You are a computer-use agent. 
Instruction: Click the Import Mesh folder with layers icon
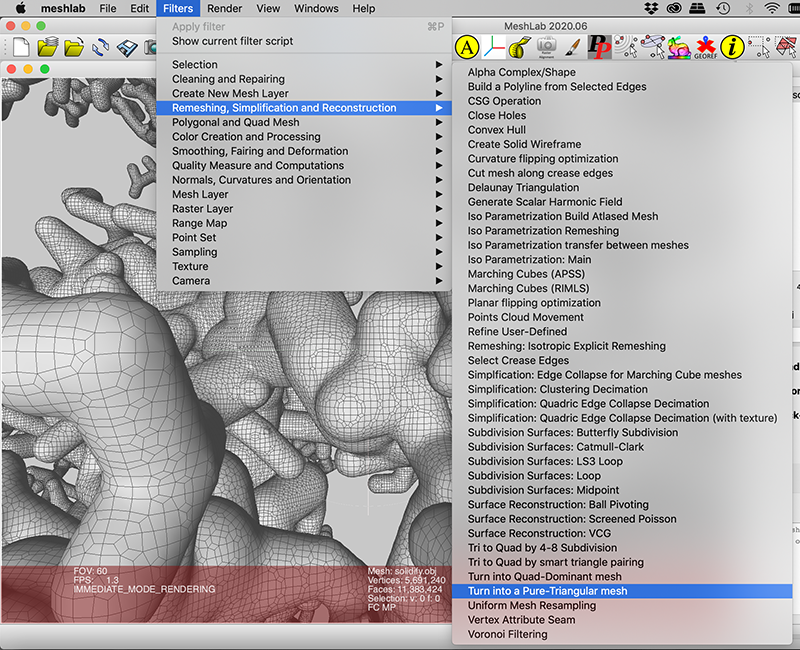point(47,47)
